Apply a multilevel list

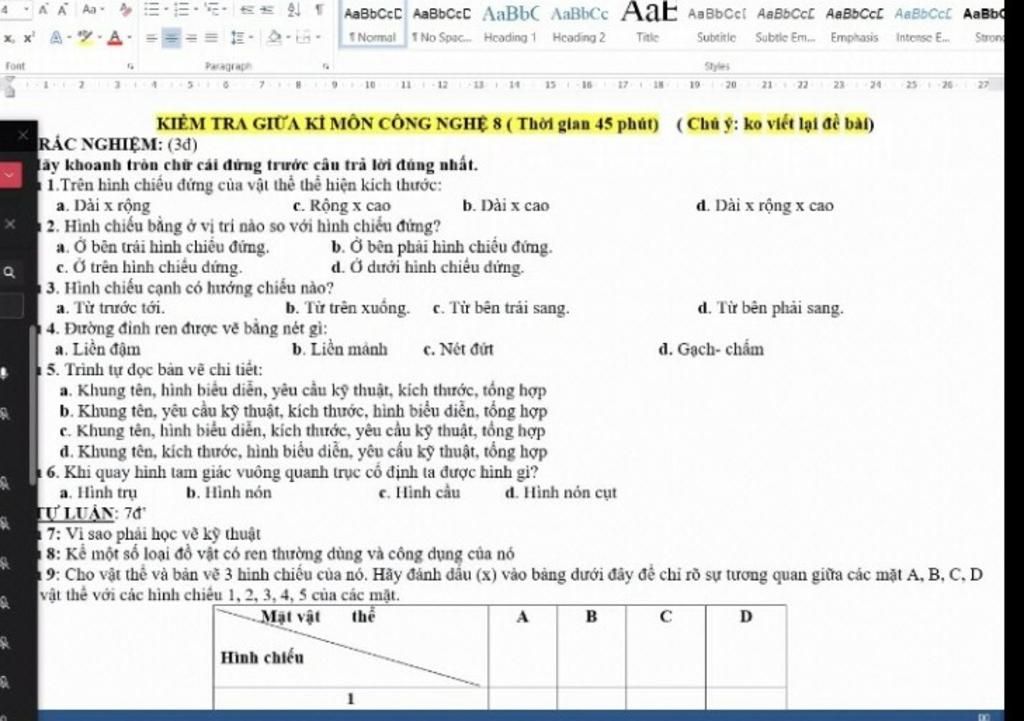214,10
